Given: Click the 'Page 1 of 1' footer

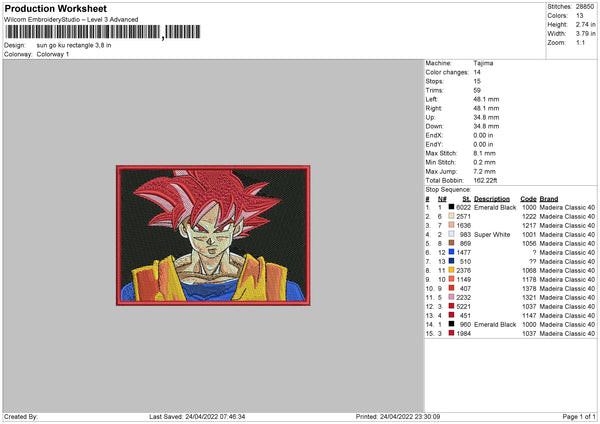Looking at the screenshot, I should [579, 416].
